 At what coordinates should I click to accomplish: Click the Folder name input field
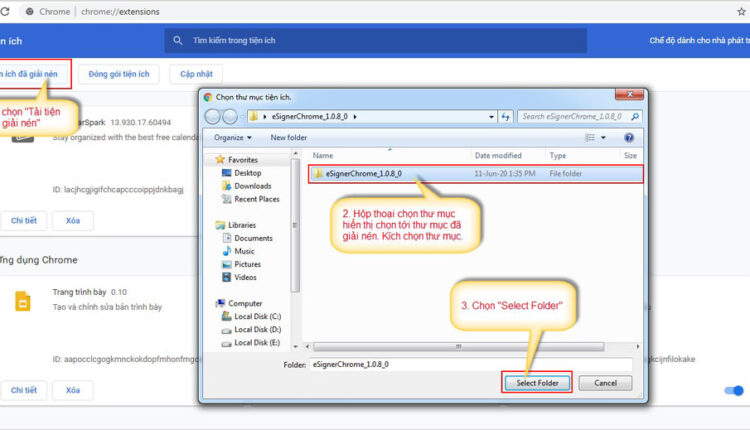click(x=470, y=364)
